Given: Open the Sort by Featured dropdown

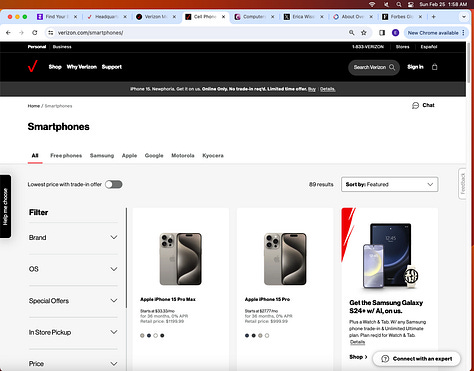Looking at the screenshot, I should 389,184.
